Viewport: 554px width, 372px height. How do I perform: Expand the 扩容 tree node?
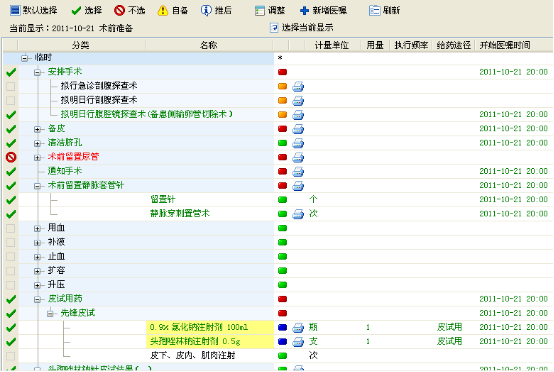tap(37, 271)
